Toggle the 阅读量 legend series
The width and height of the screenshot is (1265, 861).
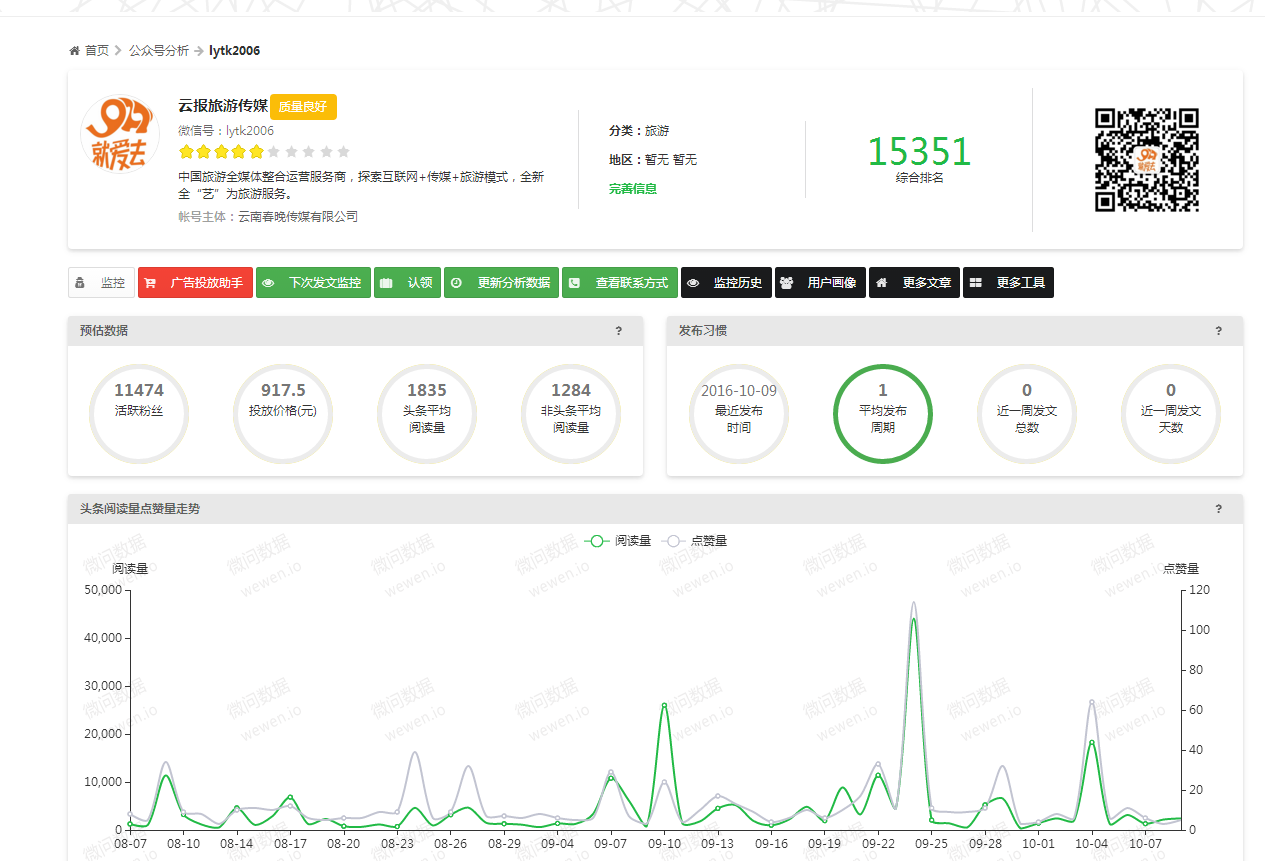(x=618, y=541)
